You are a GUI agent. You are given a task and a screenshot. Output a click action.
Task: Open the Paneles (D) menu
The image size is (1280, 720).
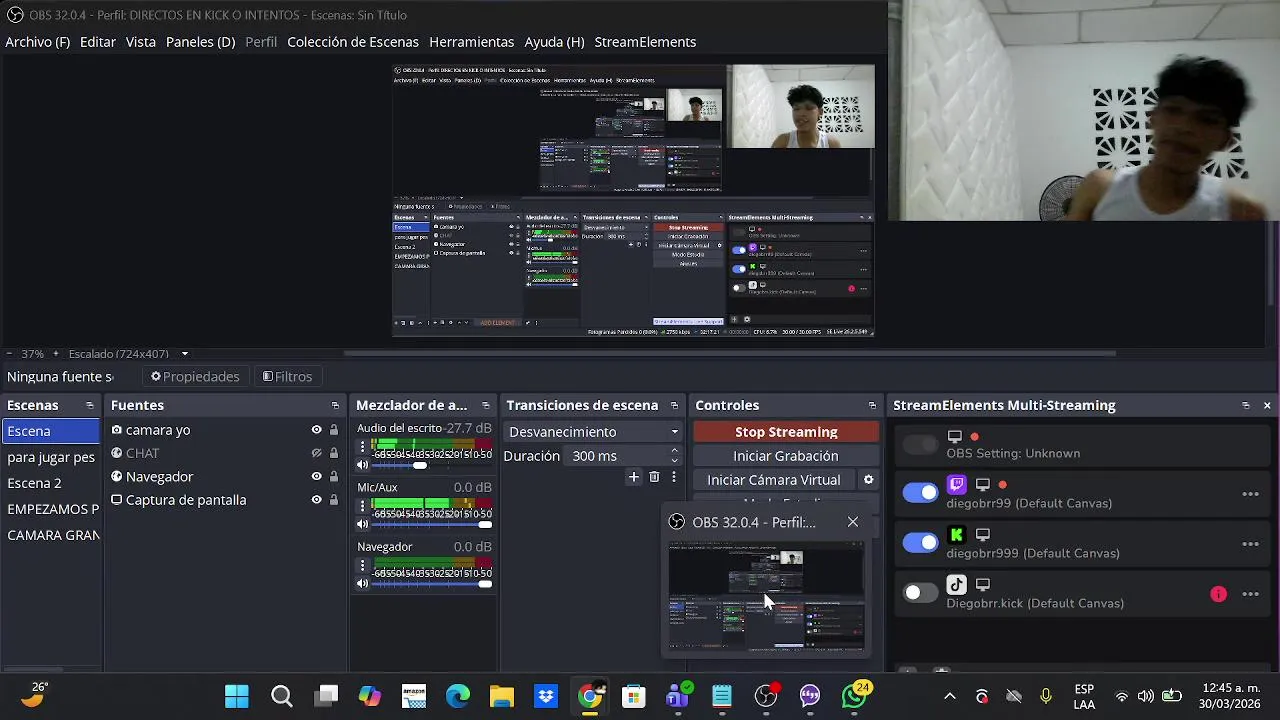[x=201, y=42]
